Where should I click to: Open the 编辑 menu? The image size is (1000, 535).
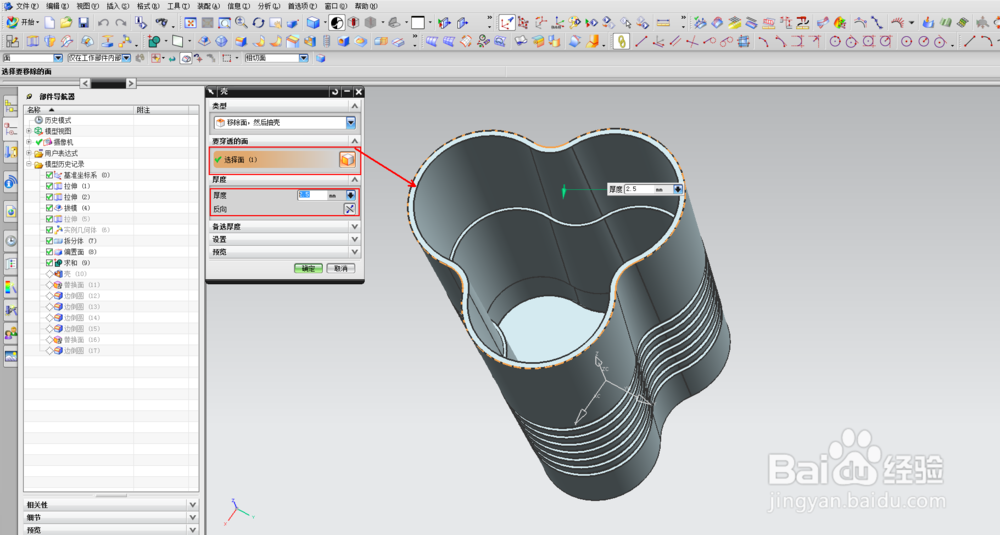tap(57, 6)
